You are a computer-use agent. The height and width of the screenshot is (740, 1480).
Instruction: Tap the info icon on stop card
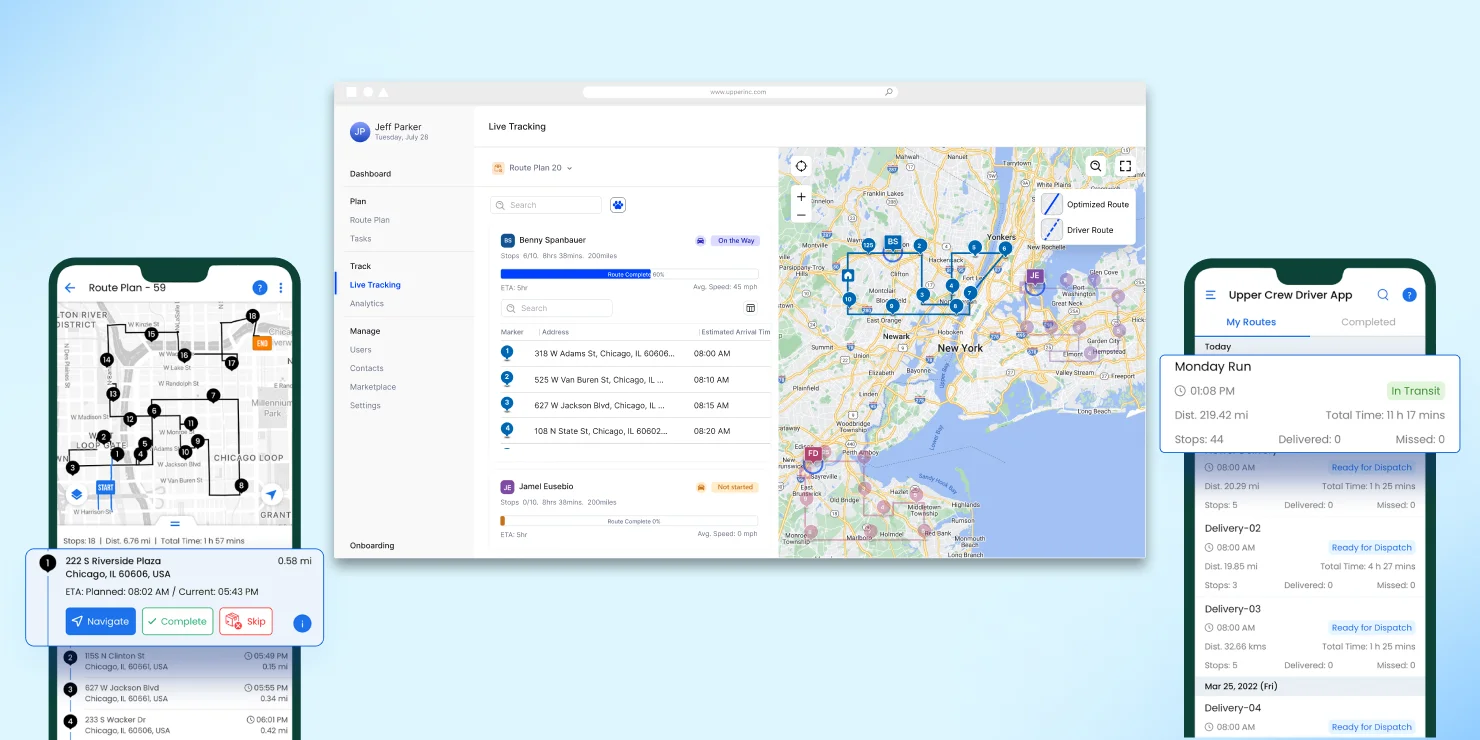point(301,623)
